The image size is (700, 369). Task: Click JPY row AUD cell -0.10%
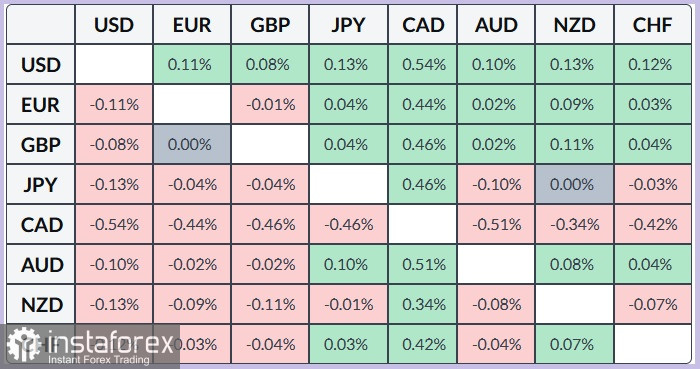click(x=496, y=184)
